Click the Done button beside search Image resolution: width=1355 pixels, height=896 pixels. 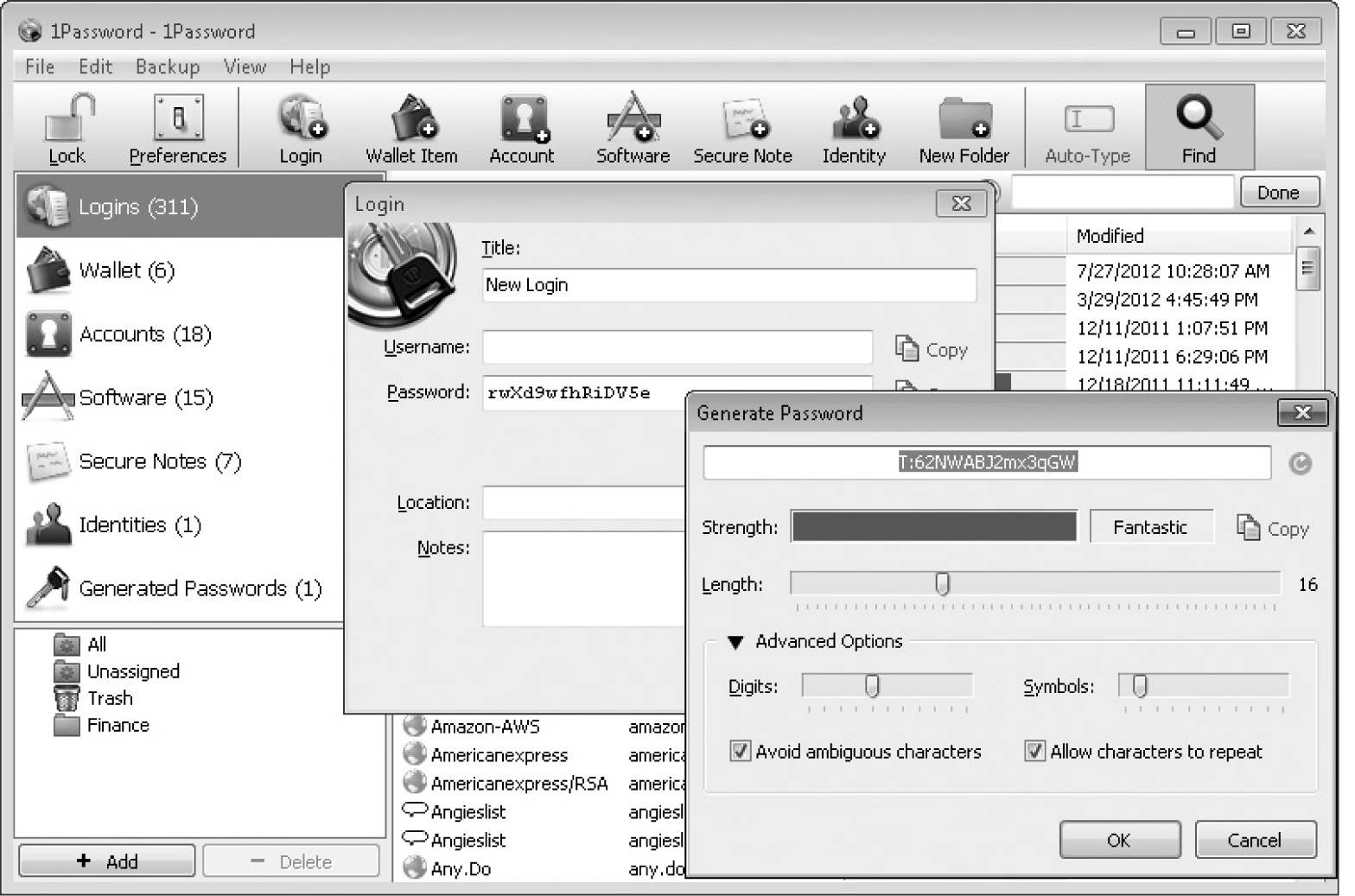click(x=1280, y=192)
